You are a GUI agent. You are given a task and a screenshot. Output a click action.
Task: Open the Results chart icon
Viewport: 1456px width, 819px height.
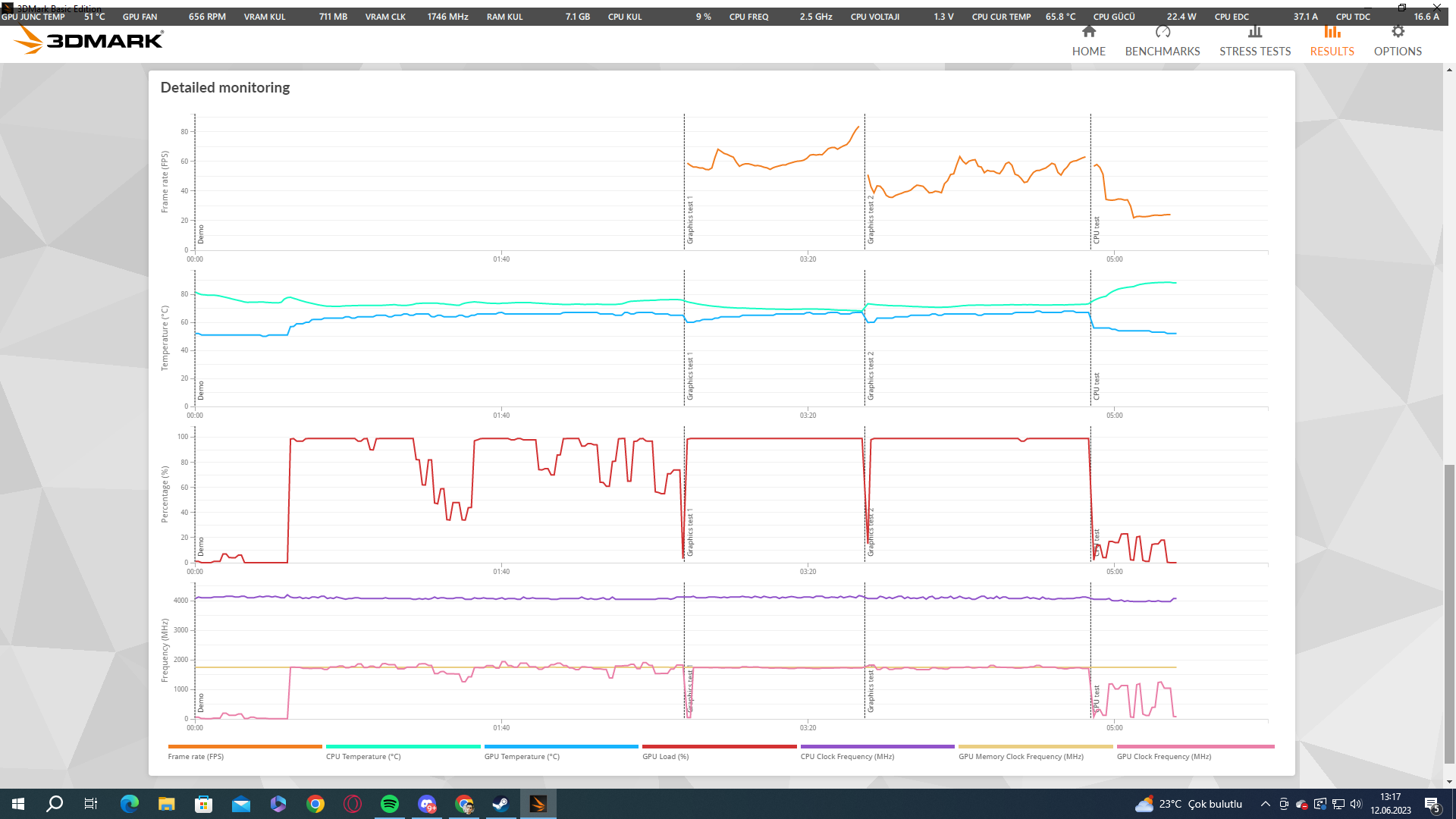[1332, 33]
